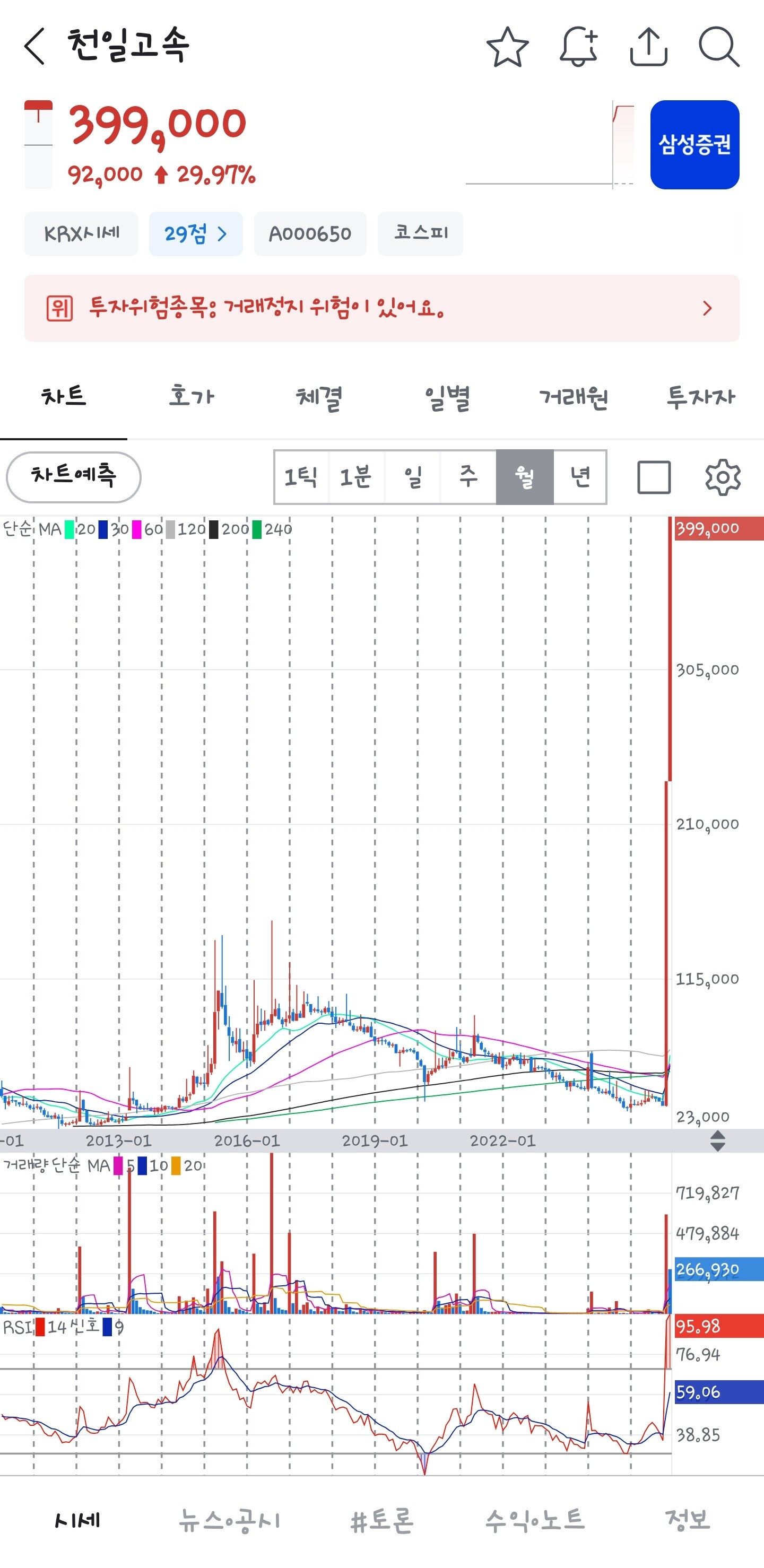Expand the 투자위험종목 warning banner
This screenshot has width=764, height=1568.
(381, 308)
